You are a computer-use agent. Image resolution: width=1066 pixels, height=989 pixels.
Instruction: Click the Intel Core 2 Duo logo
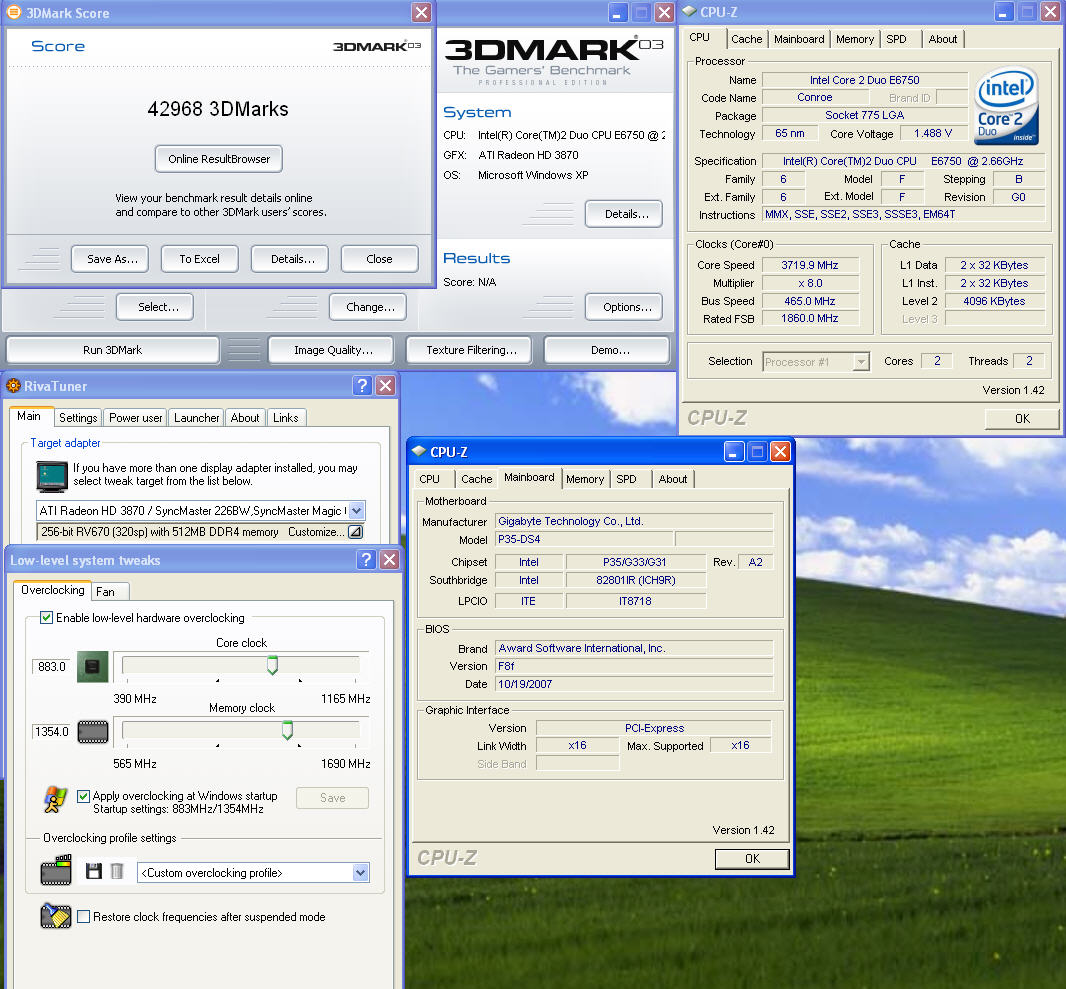click(1005, 106)
